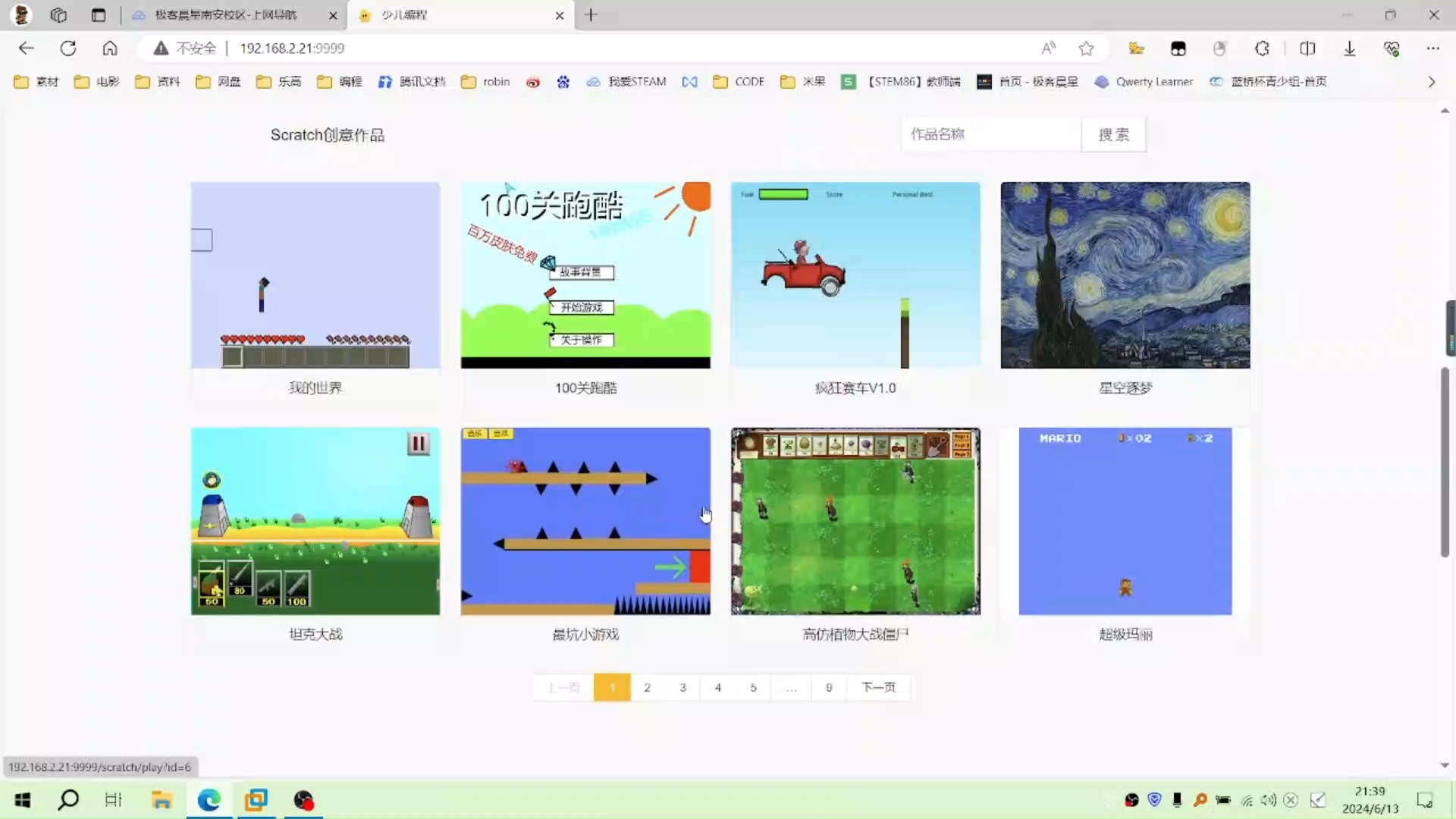
Task: Open the 最坑小游戏 project thumbnail
Action: 585,521
